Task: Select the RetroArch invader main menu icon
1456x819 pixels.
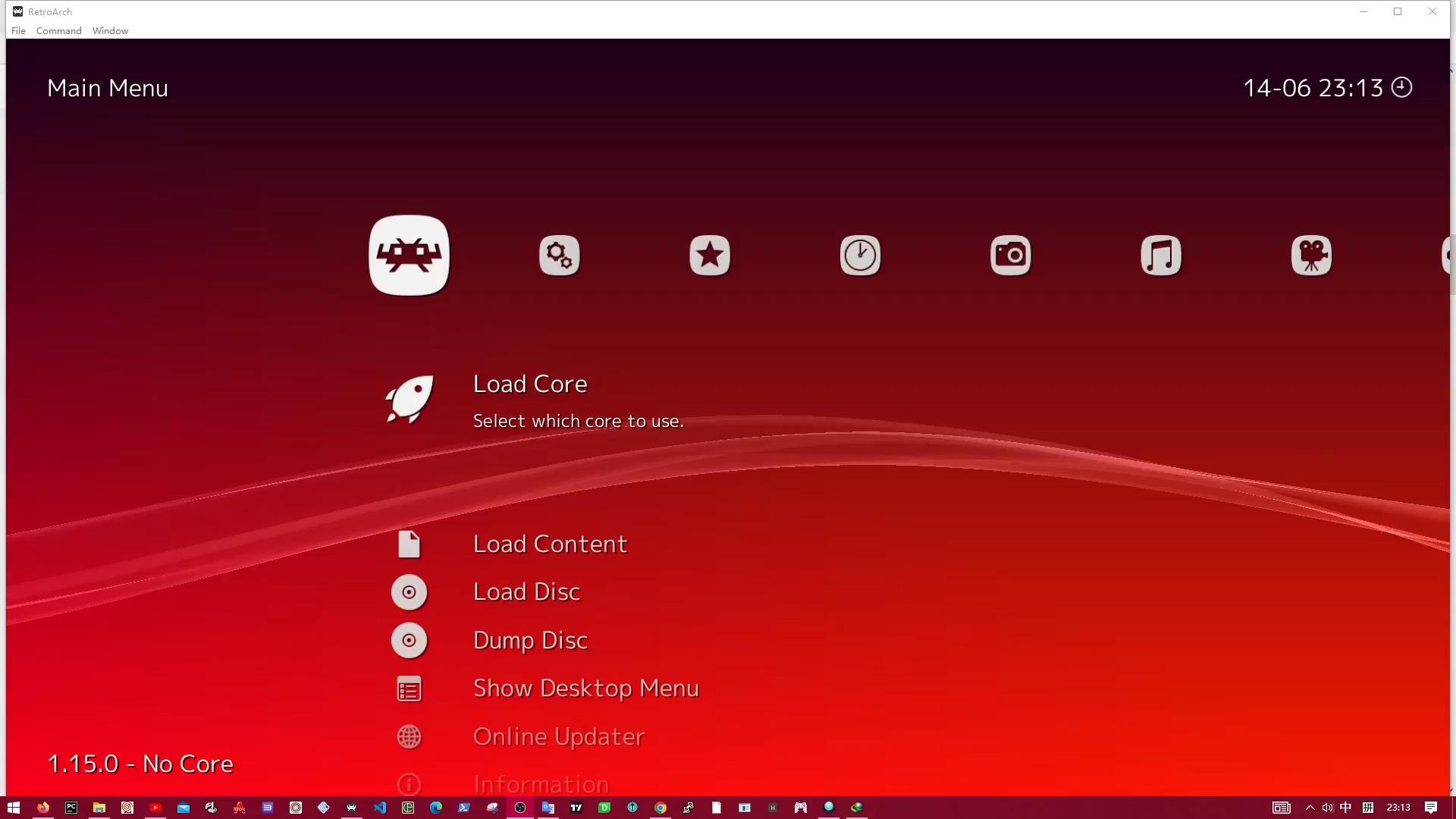Action: click(x=409, y=256)
